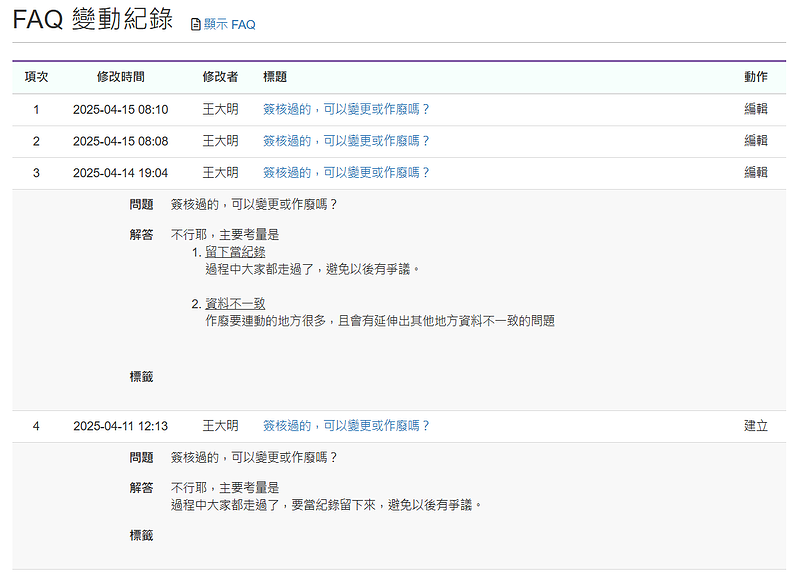Click the document icon beside 顯示 FAQ
The width and height of the screenshot is (800, 580).
tap(196, 24)
